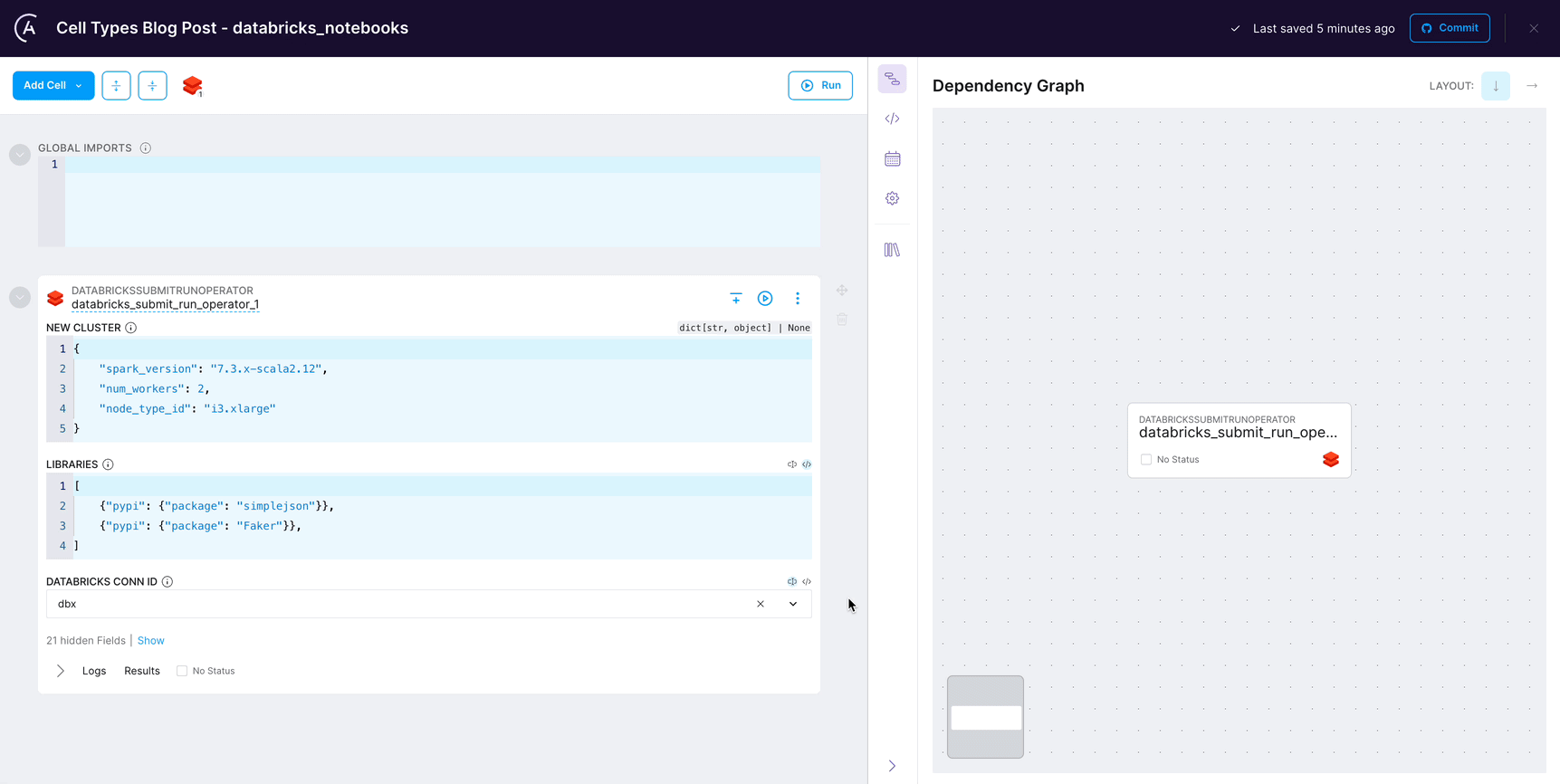Switch Libraries field to code mode
Image resolution: width=1560 pixels, height=784 pixels.
[x=807, y=464]
